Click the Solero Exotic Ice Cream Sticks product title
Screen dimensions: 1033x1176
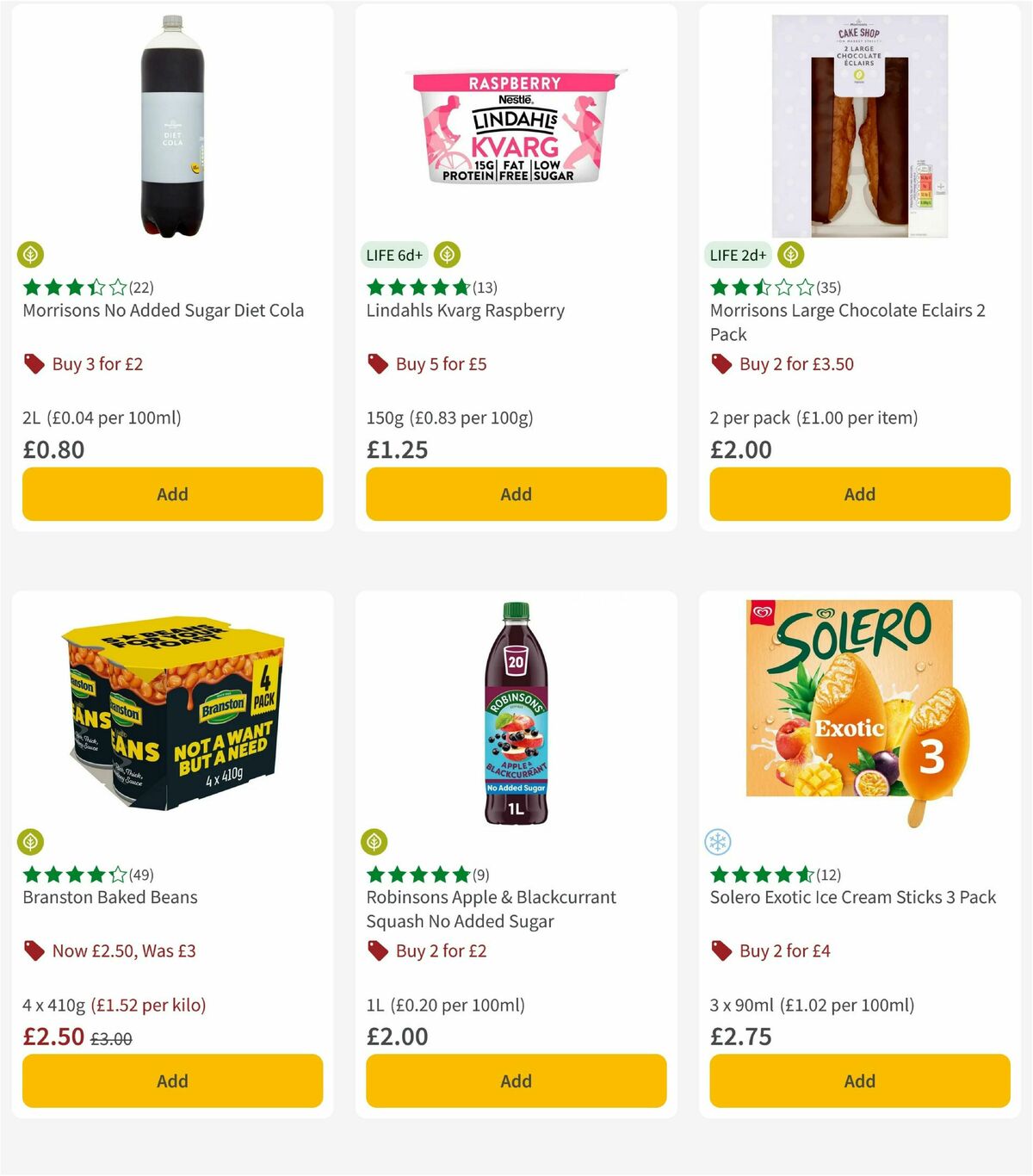click(851, 897)
